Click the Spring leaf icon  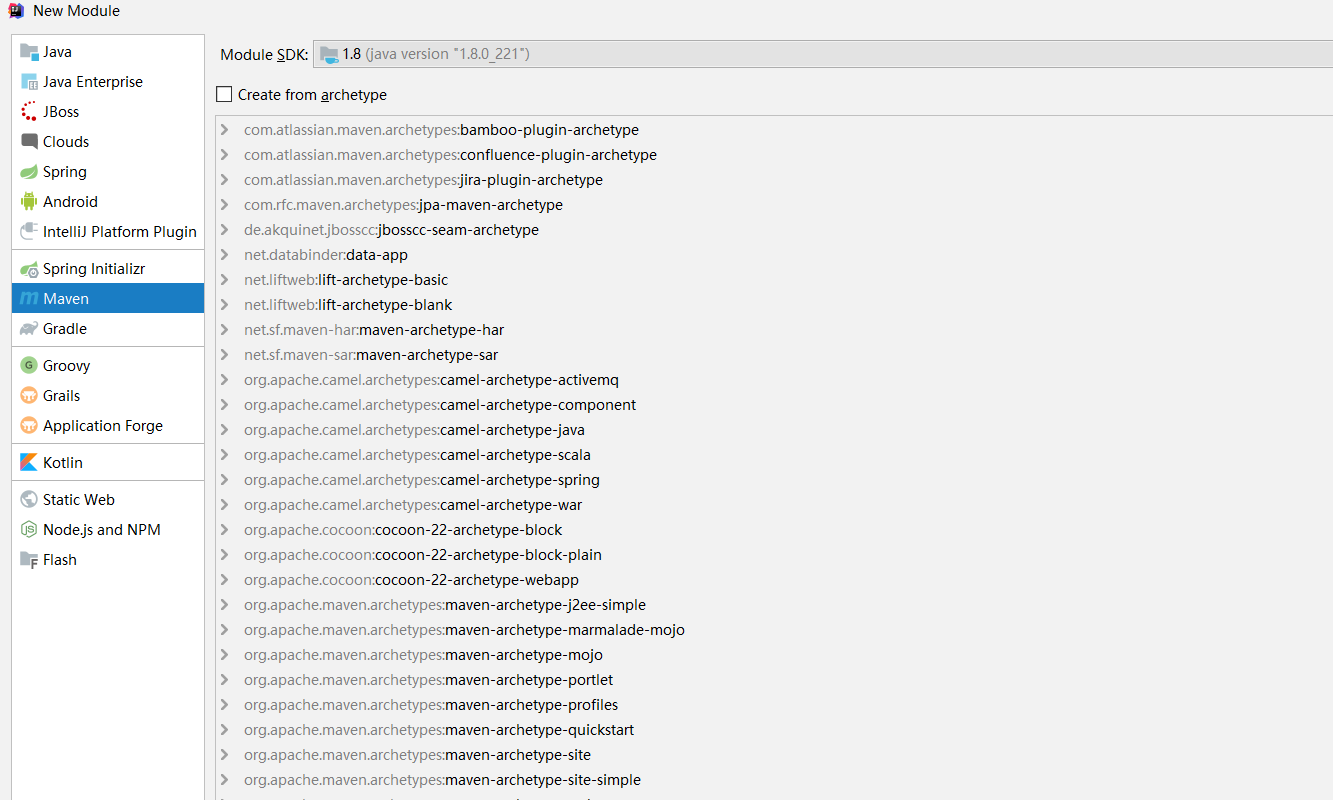[x=29, y=172]
